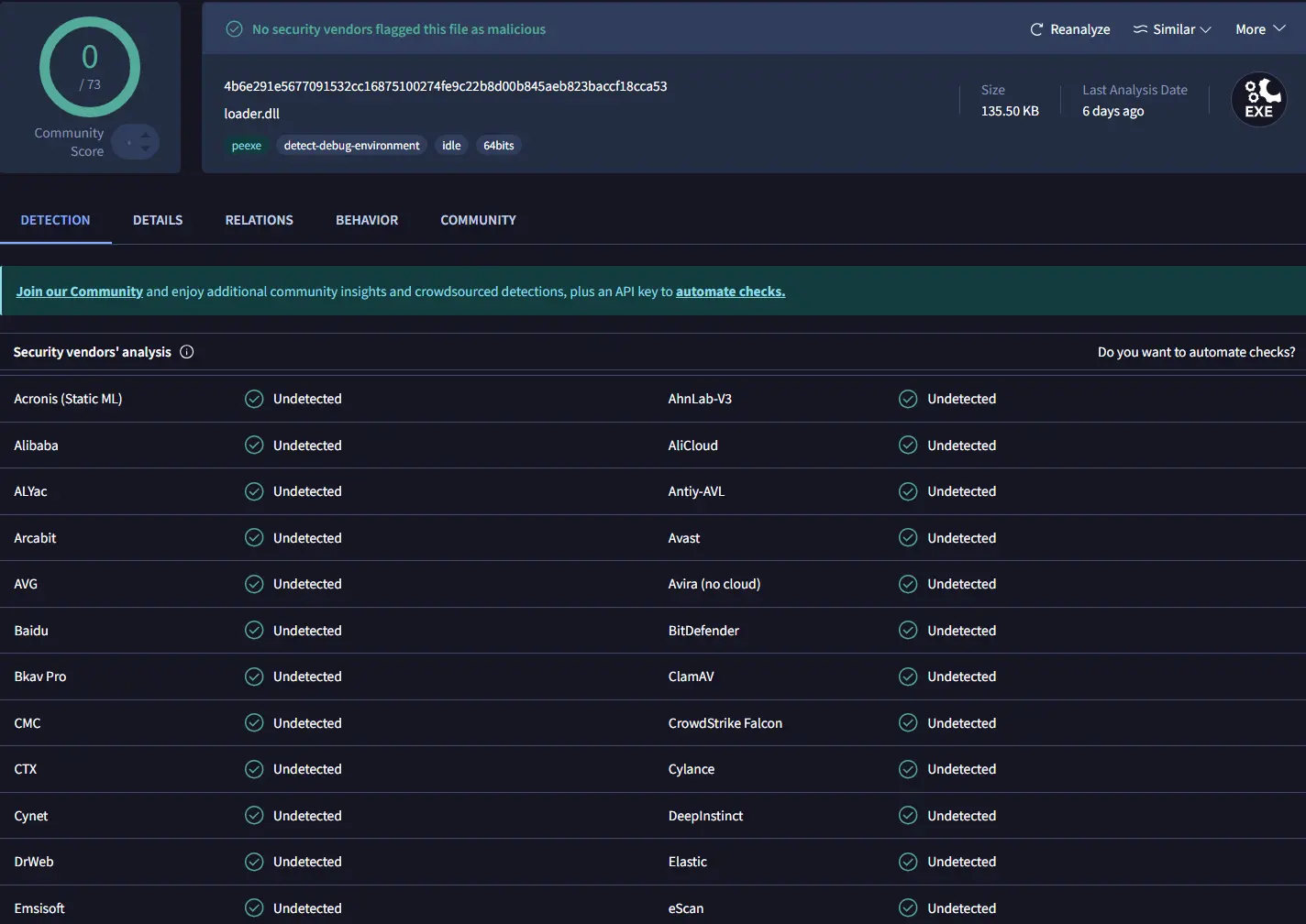
Task: Click the Security vendors' analysis heading
Action: tap(92, 352)
